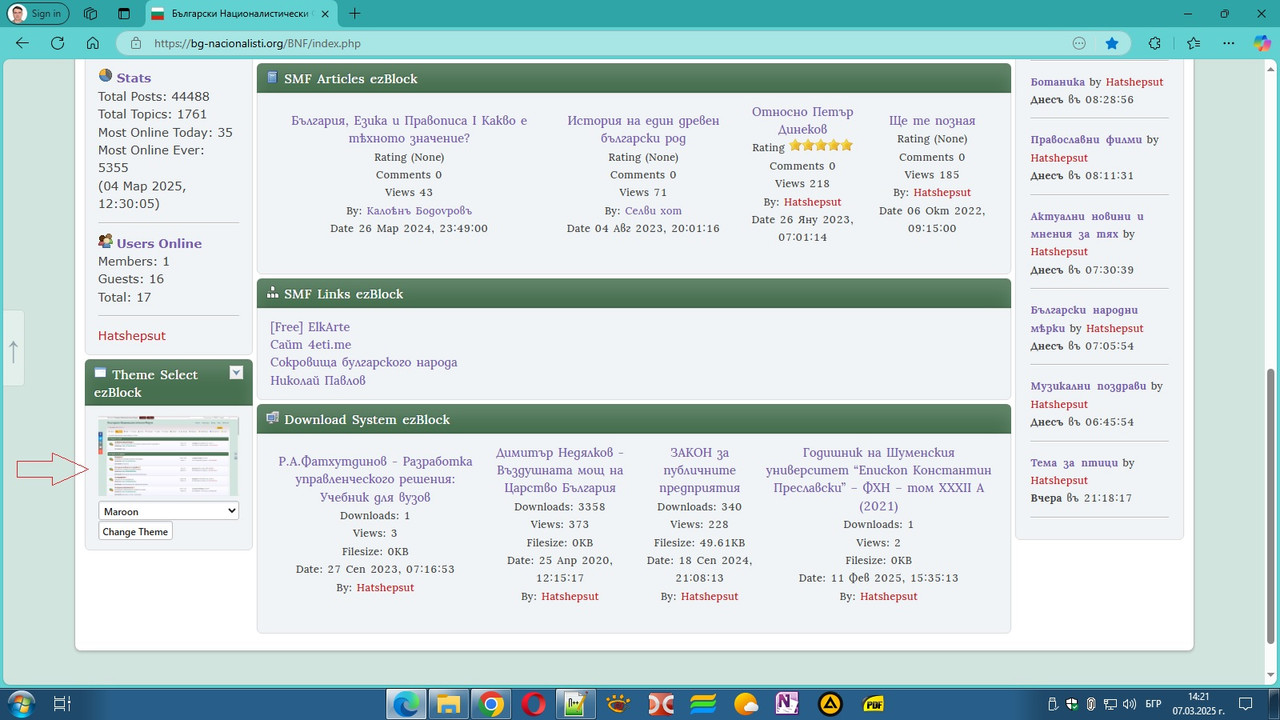Go back with the browser back arrow

coord(22,43)
